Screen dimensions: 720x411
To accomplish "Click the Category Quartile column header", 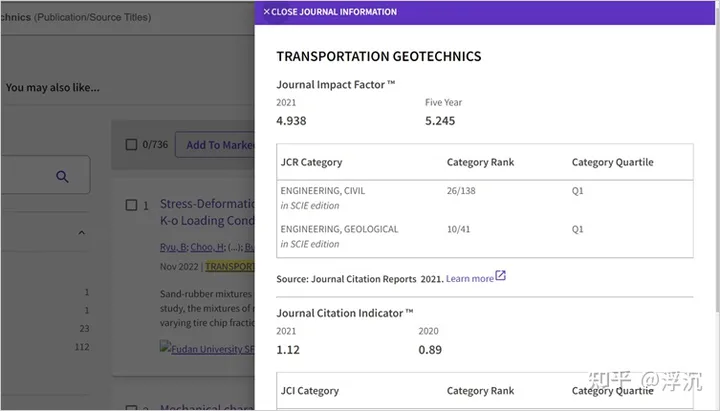I will coord(612,162).
